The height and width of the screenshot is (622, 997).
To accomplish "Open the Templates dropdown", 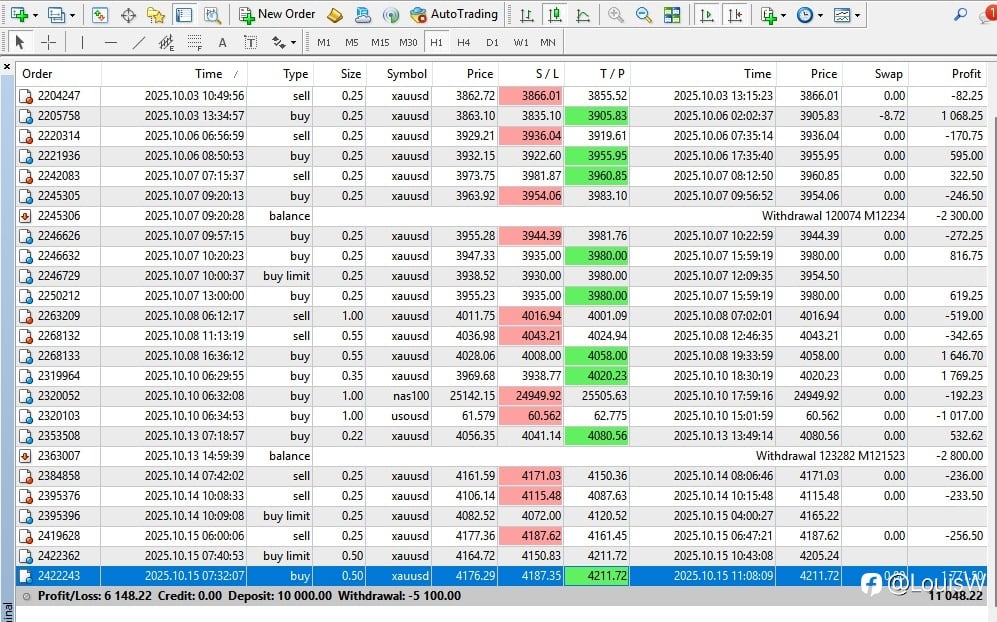I will click(x=858, y=15).
